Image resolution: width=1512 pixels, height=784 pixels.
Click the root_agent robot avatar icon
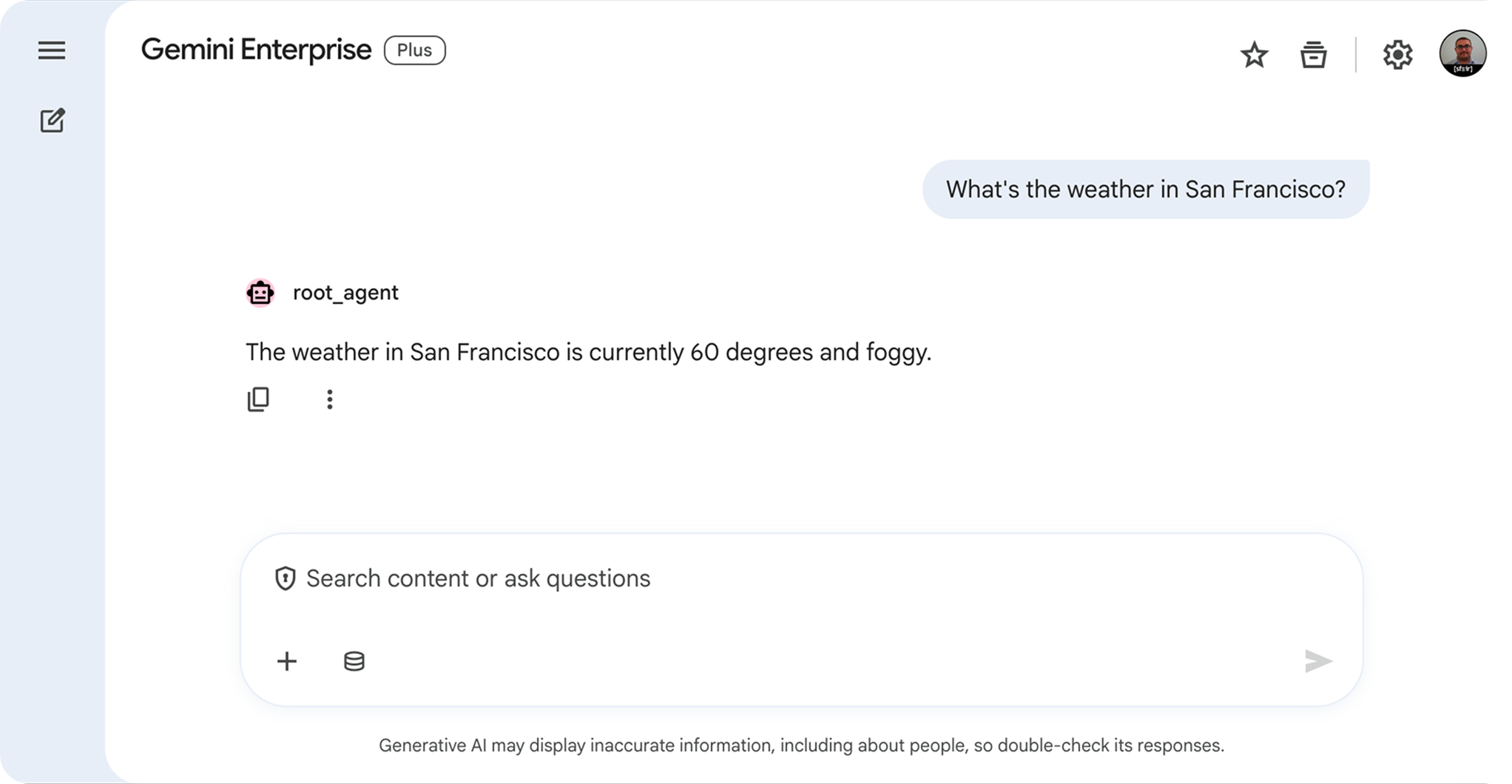[260, 293]
